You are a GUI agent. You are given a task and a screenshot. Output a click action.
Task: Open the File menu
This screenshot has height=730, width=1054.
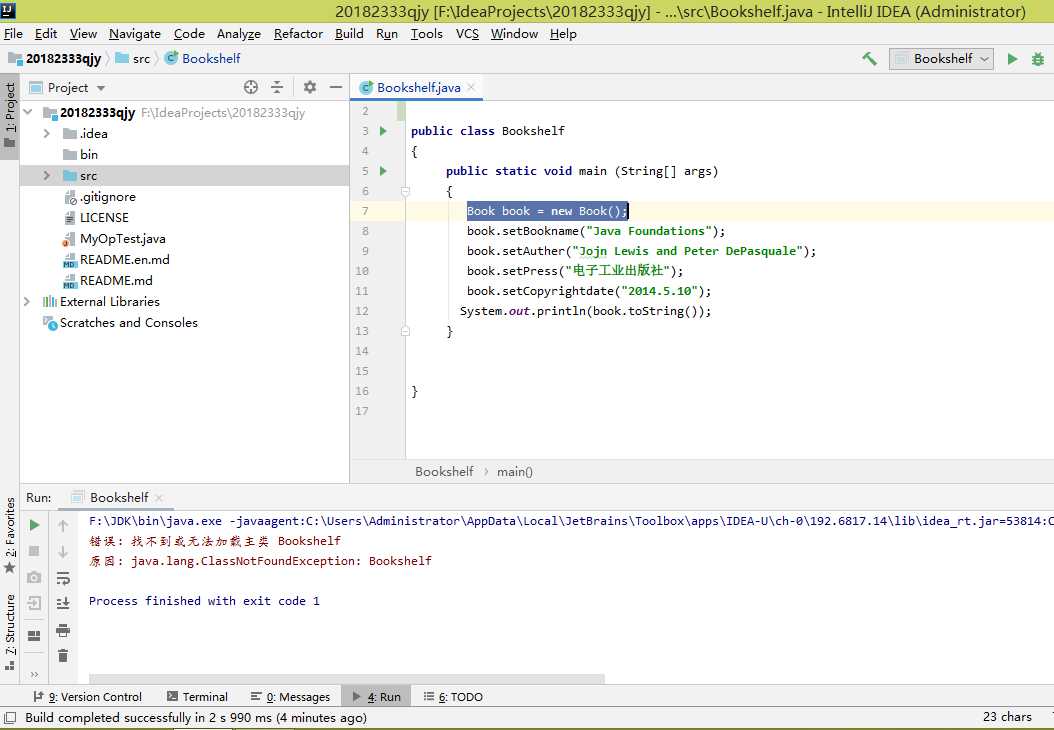[x=13, y=34]
